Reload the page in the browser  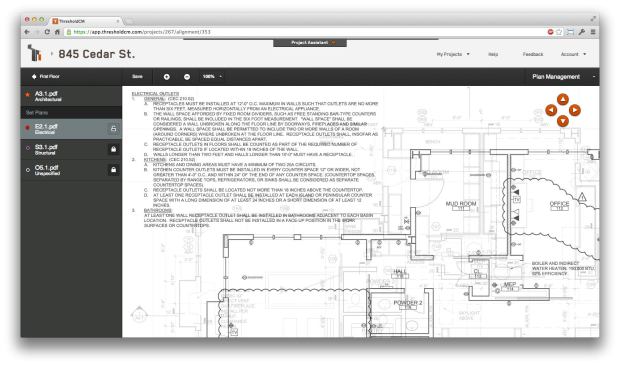[47, 32]
